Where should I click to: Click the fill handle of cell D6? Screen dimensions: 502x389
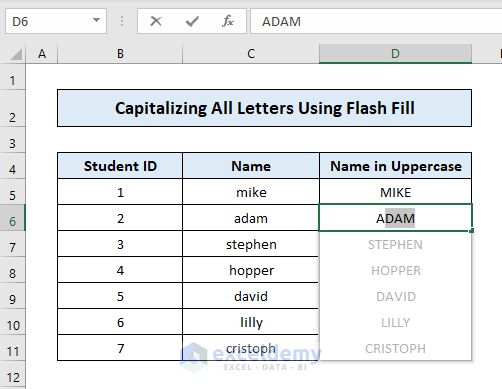[x=471, y=231]
